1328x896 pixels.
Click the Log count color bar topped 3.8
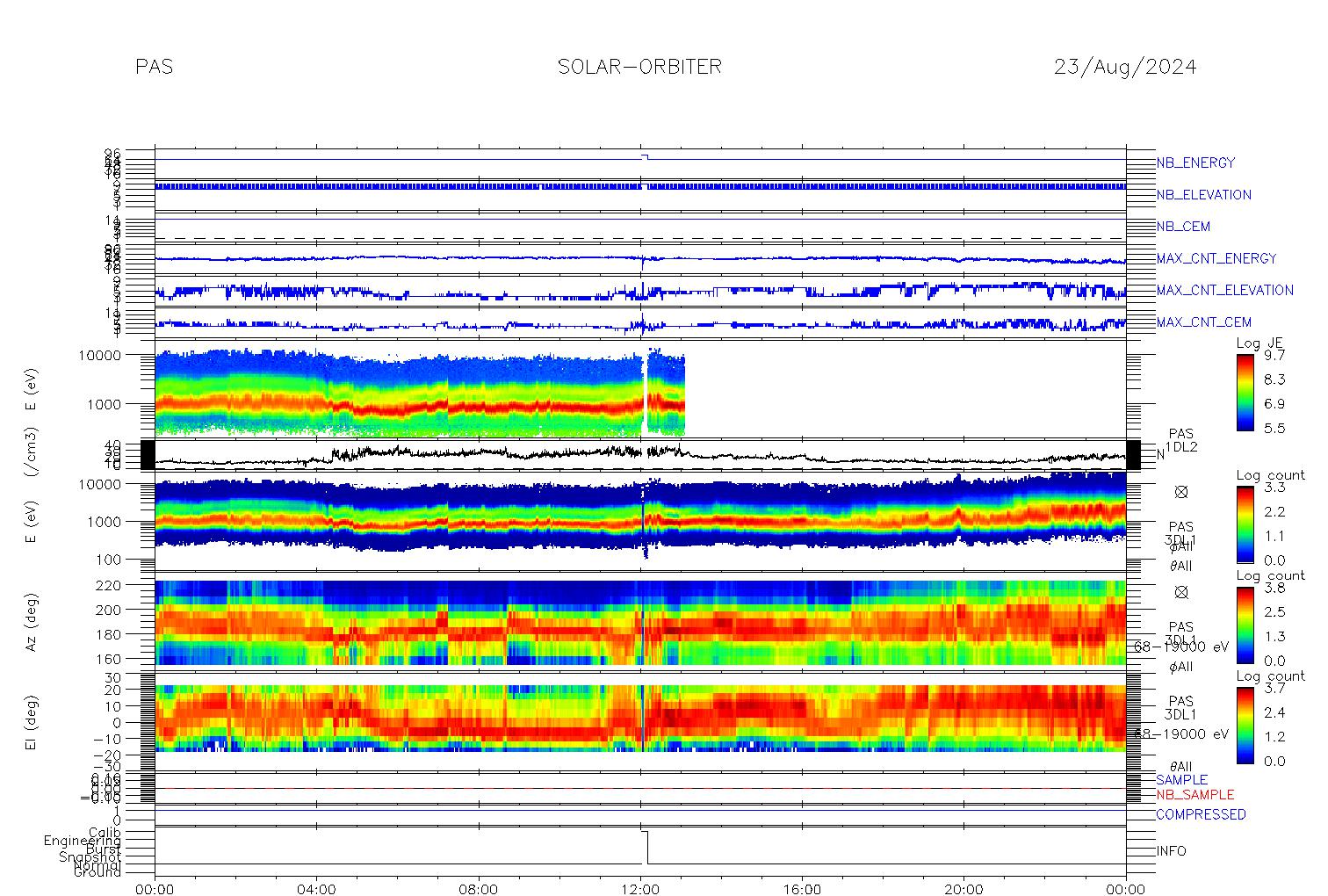tap(1245, 625)
